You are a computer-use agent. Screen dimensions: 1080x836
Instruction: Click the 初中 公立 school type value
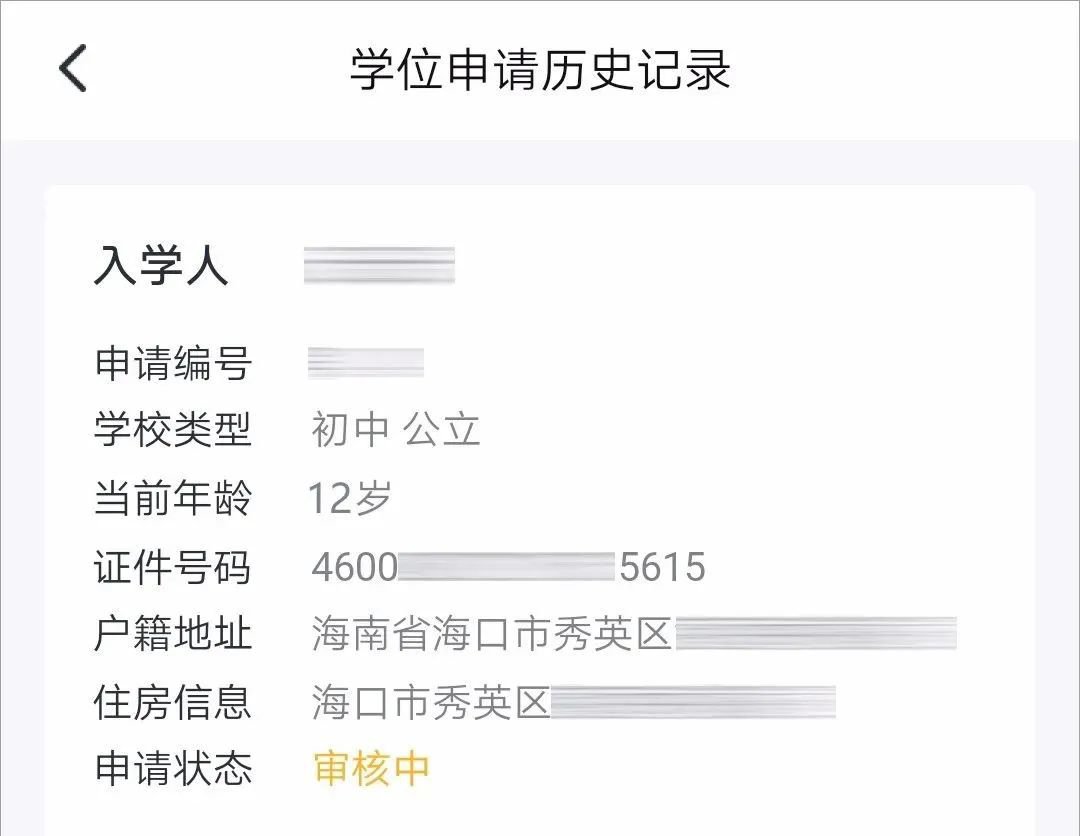396,430
